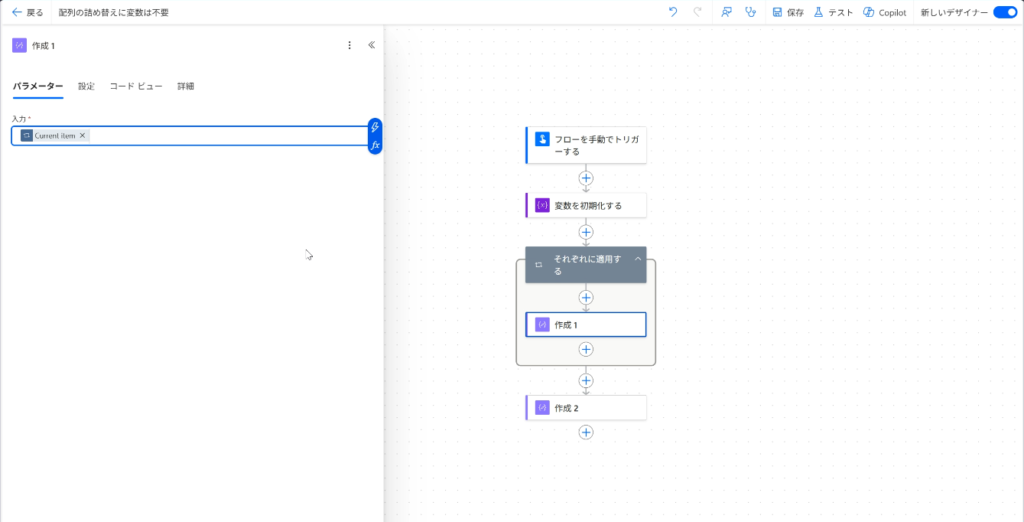
Task: Open the Copilot button in the toolbar
Action: coord(884,12)
